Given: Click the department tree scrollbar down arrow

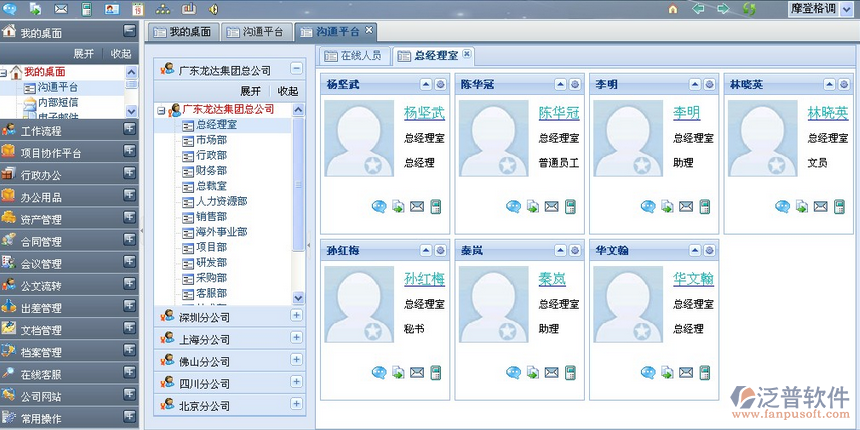Looking at the screenshot, I should pyautogui.click(x=298, y=297).
